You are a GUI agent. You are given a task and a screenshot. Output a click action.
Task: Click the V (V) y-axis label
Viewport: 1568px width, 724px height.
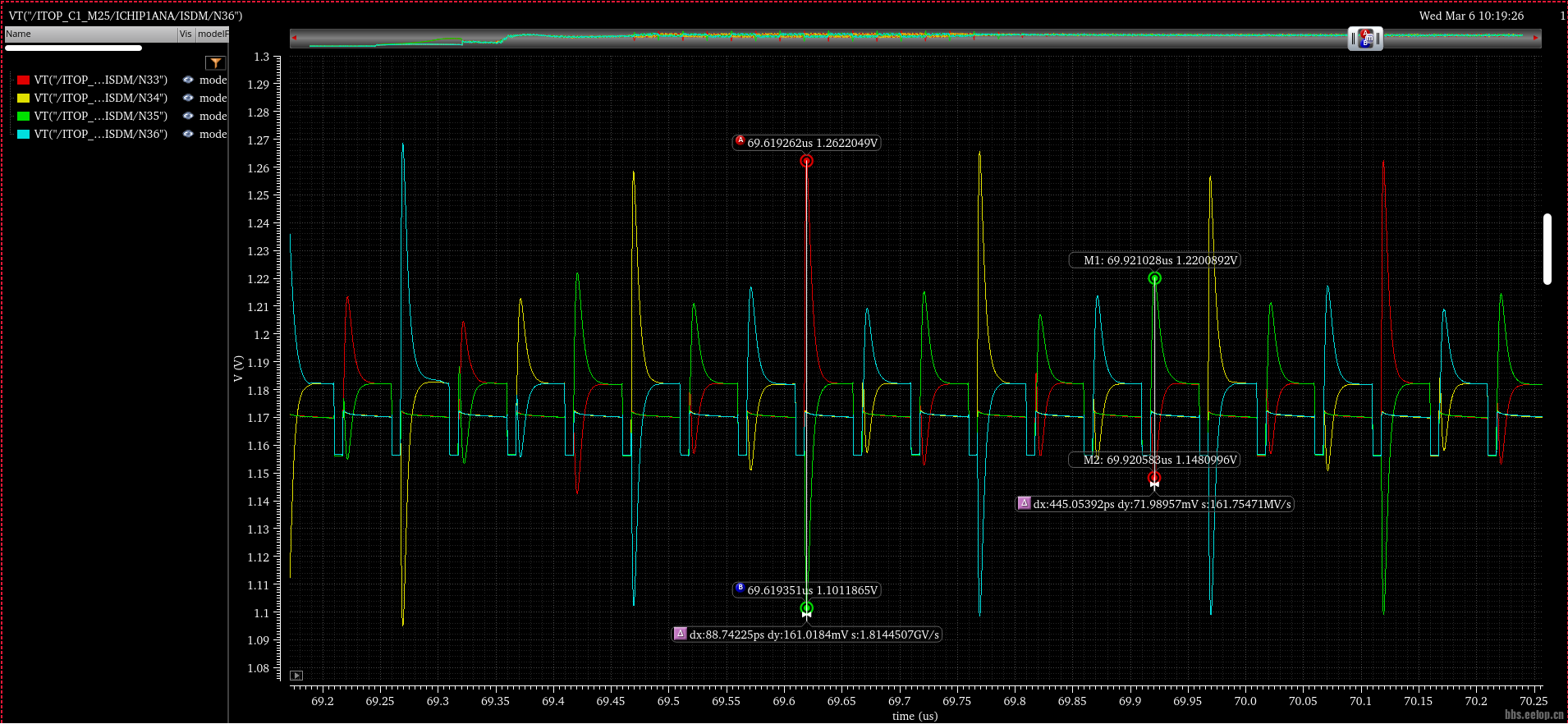(x=238, y=369)
